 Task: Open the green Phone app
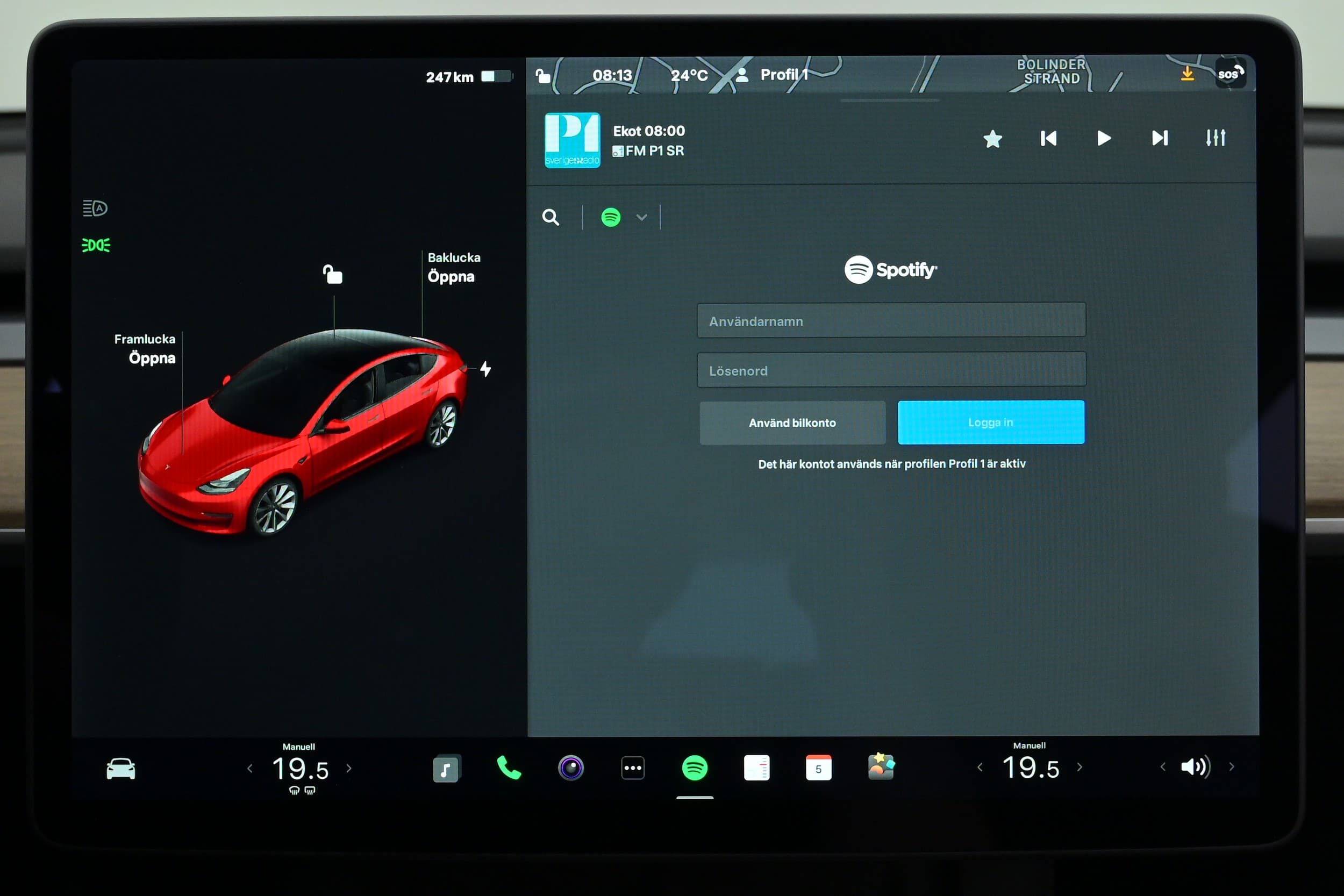click(509, 768)
